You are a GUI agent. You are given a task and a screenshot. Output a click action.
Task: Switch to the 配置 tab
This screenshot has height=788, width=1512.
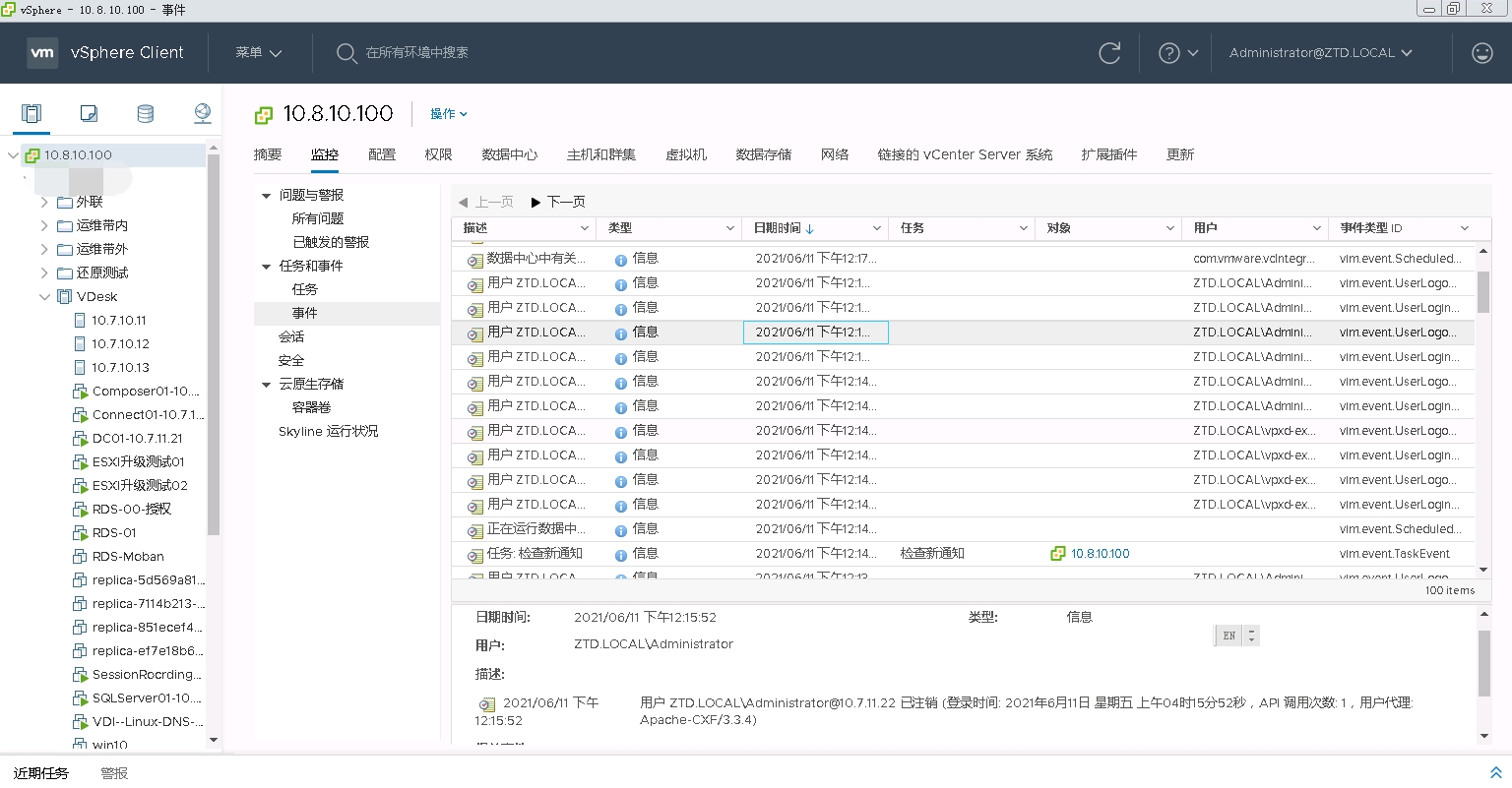[x=382, y=154]
